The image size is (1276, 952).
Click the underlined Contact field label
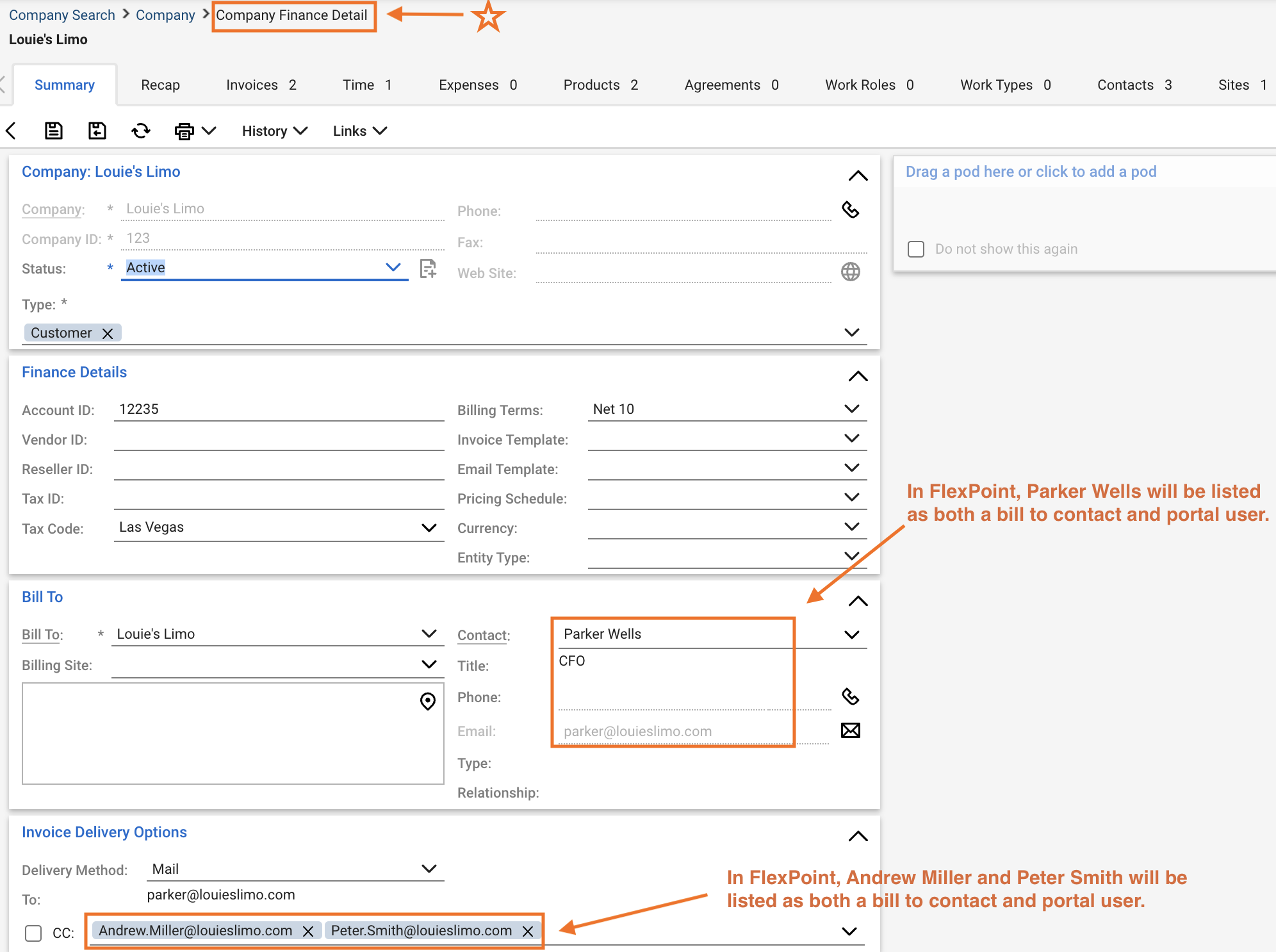pos(484,636)
